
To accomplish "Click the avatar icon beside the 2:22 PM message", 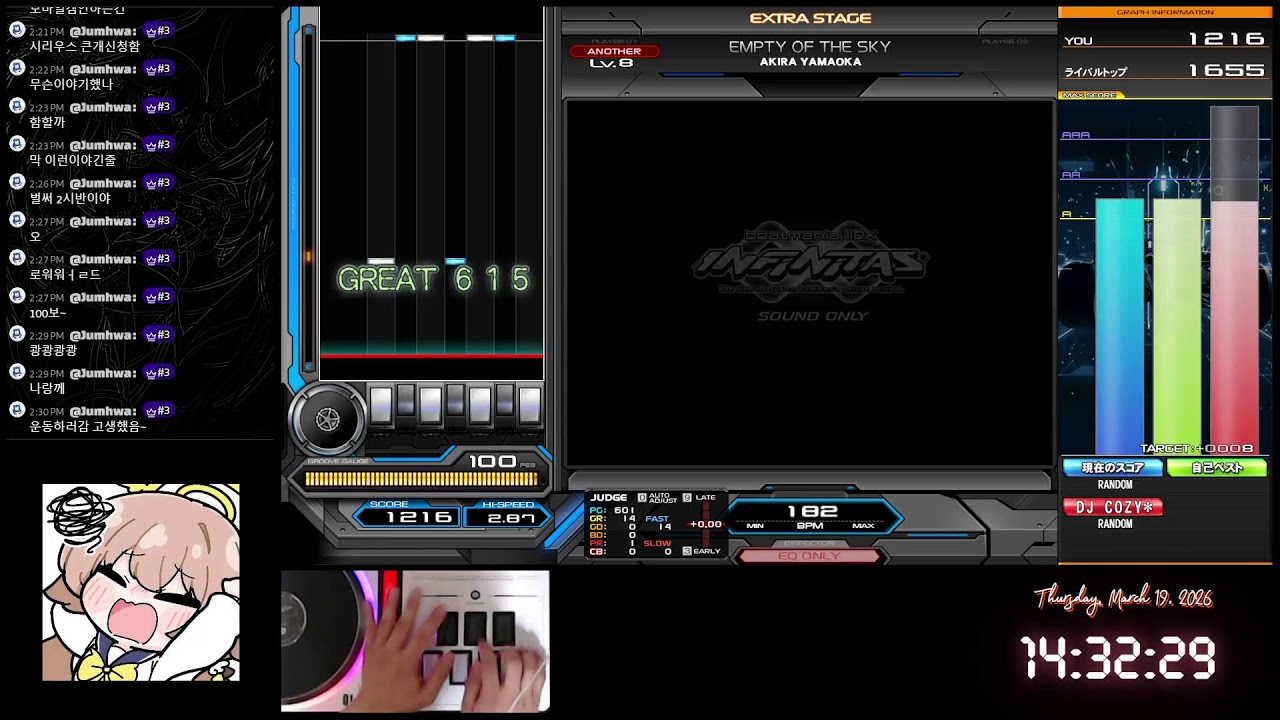I will 17,68.
